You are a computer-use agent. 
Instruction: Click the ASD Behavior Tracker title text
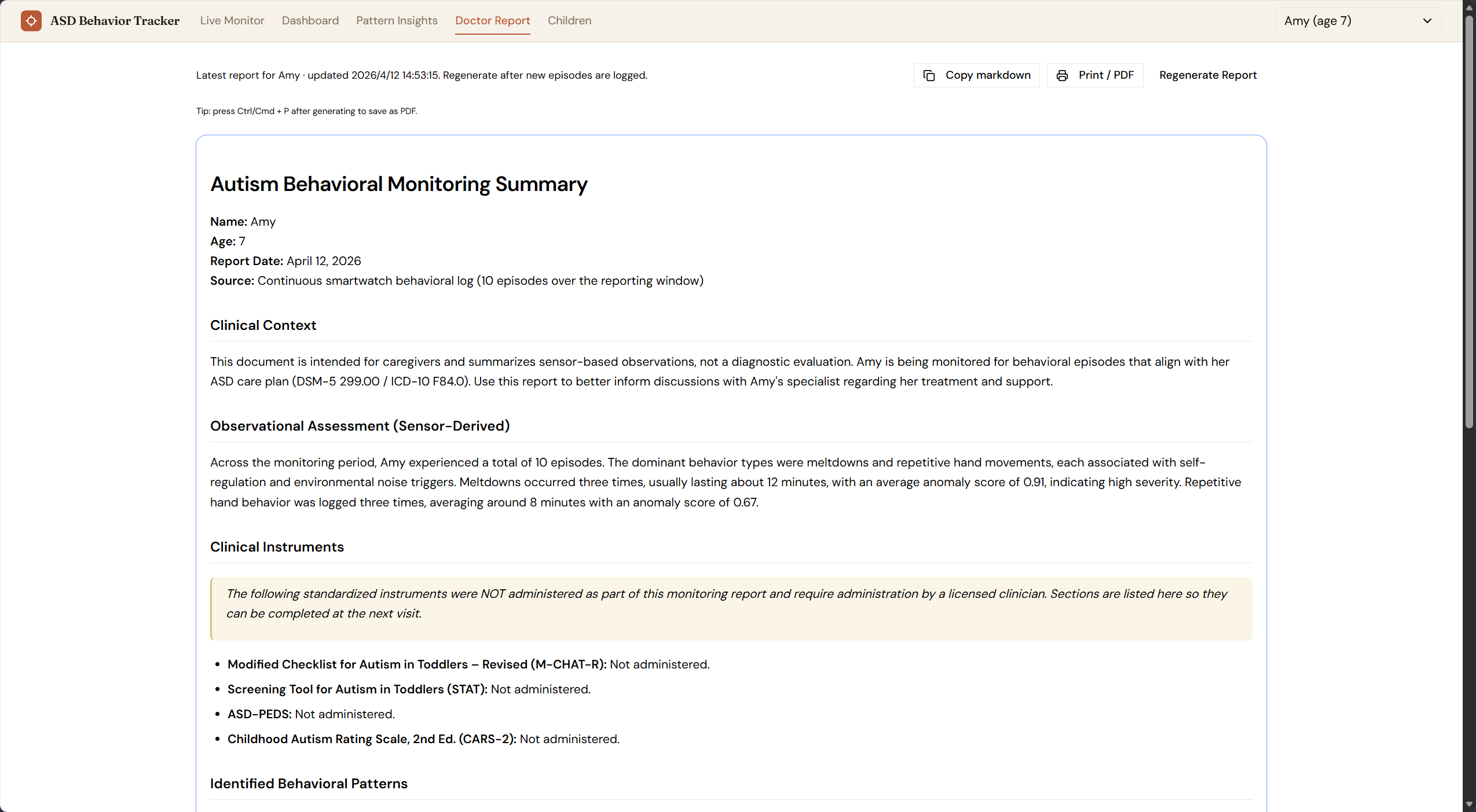click(x=115, y=21)
